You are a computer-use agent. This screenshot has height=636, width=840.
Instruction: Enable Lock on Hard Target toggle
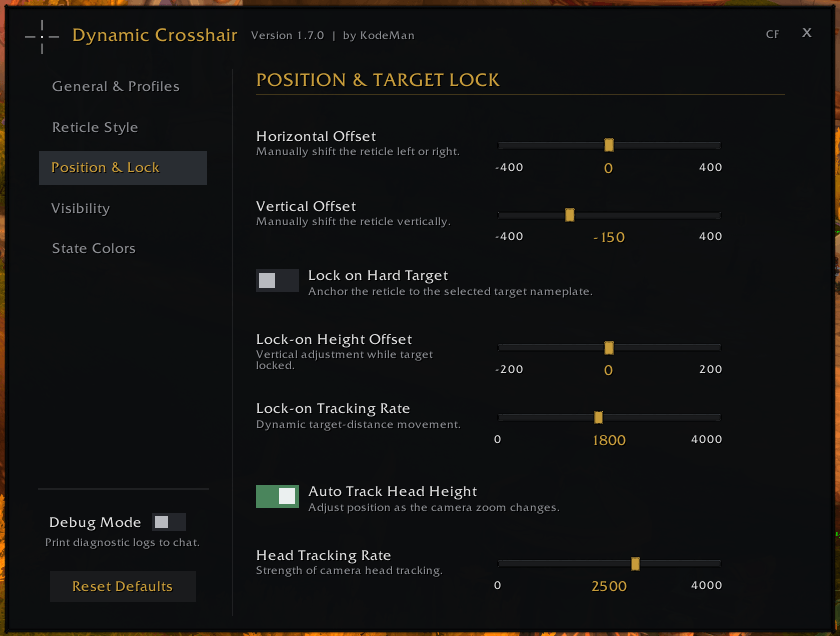(x=277, y=280)
